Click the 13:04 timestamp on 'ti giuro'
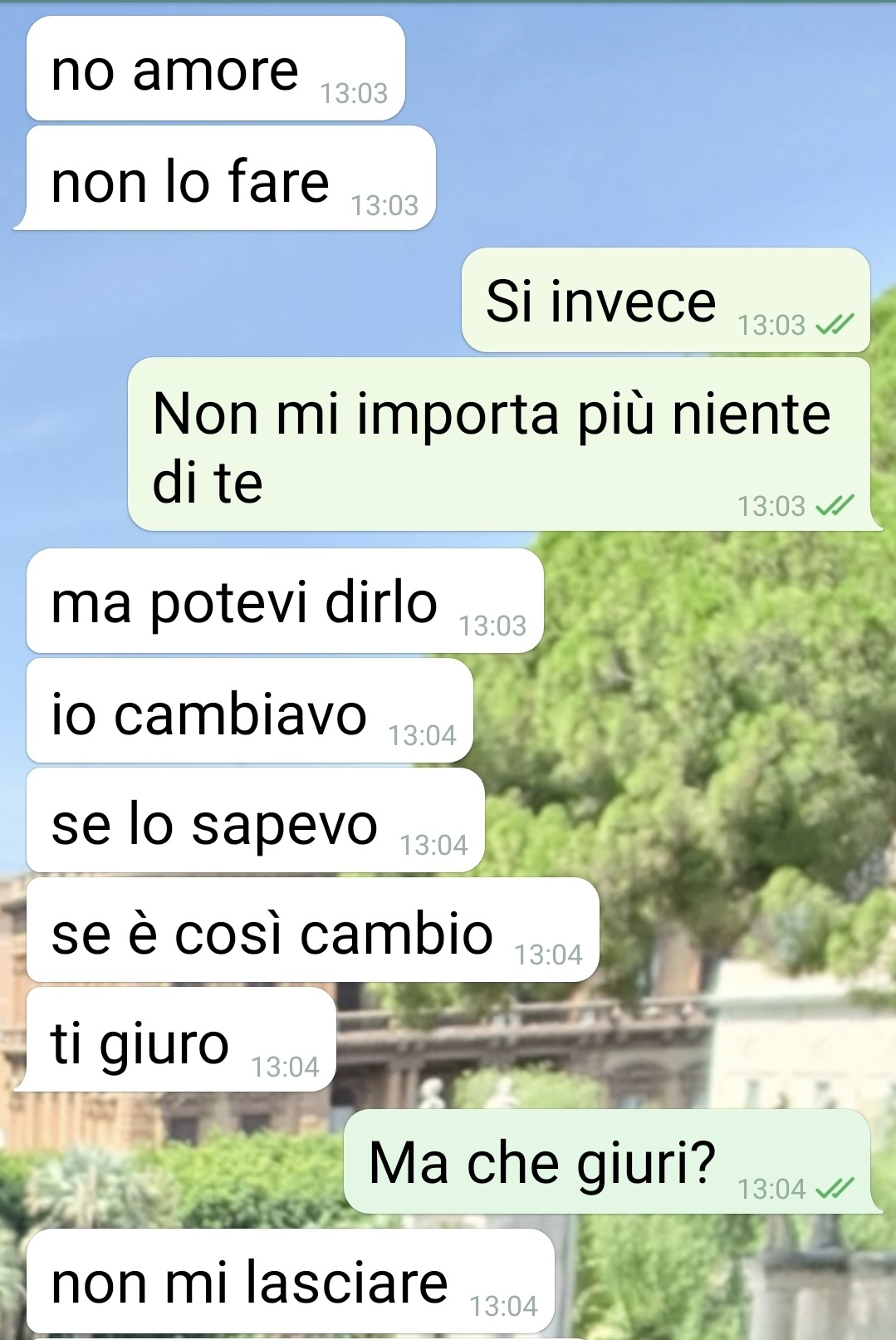 (x=286, y=1067)
